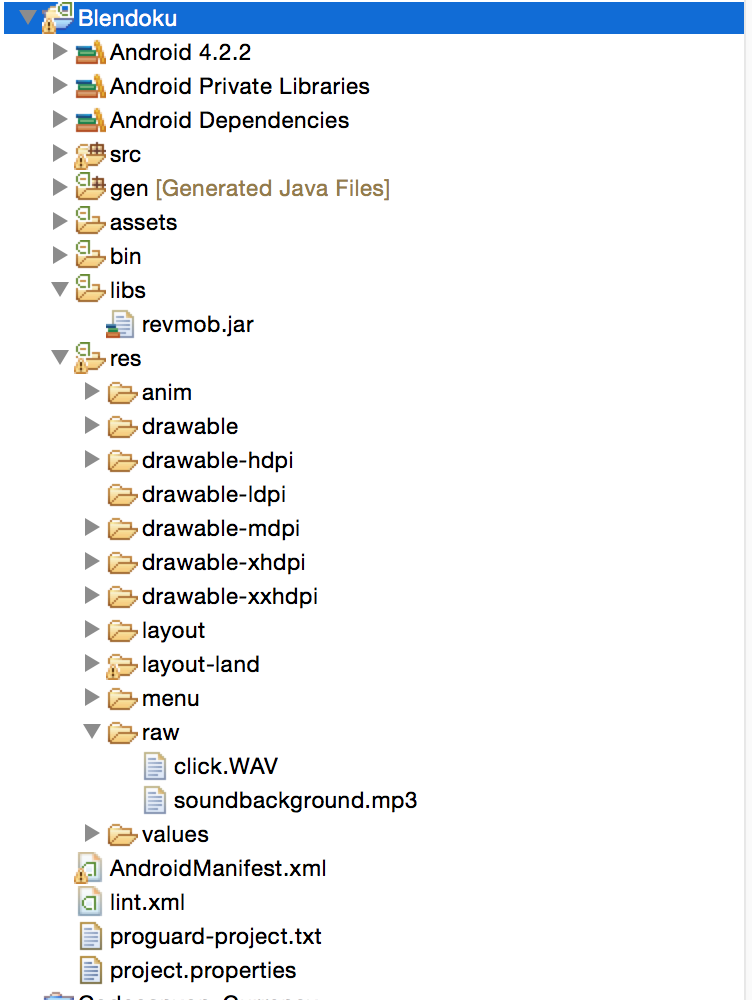Click the src source folder icon
The image size is (752, 1000).
pos(91,154)
